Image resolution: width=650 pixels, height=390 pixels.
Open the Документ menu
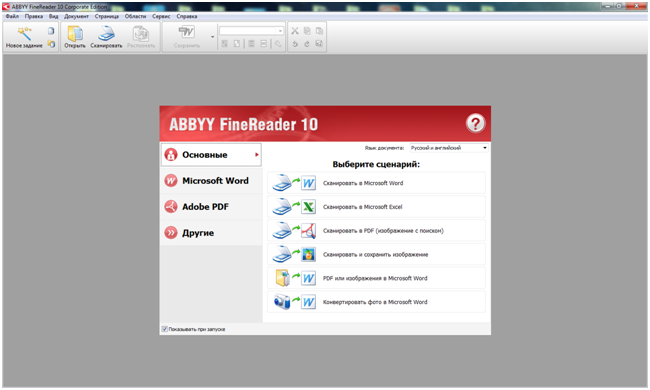click(x=76, y=17)
